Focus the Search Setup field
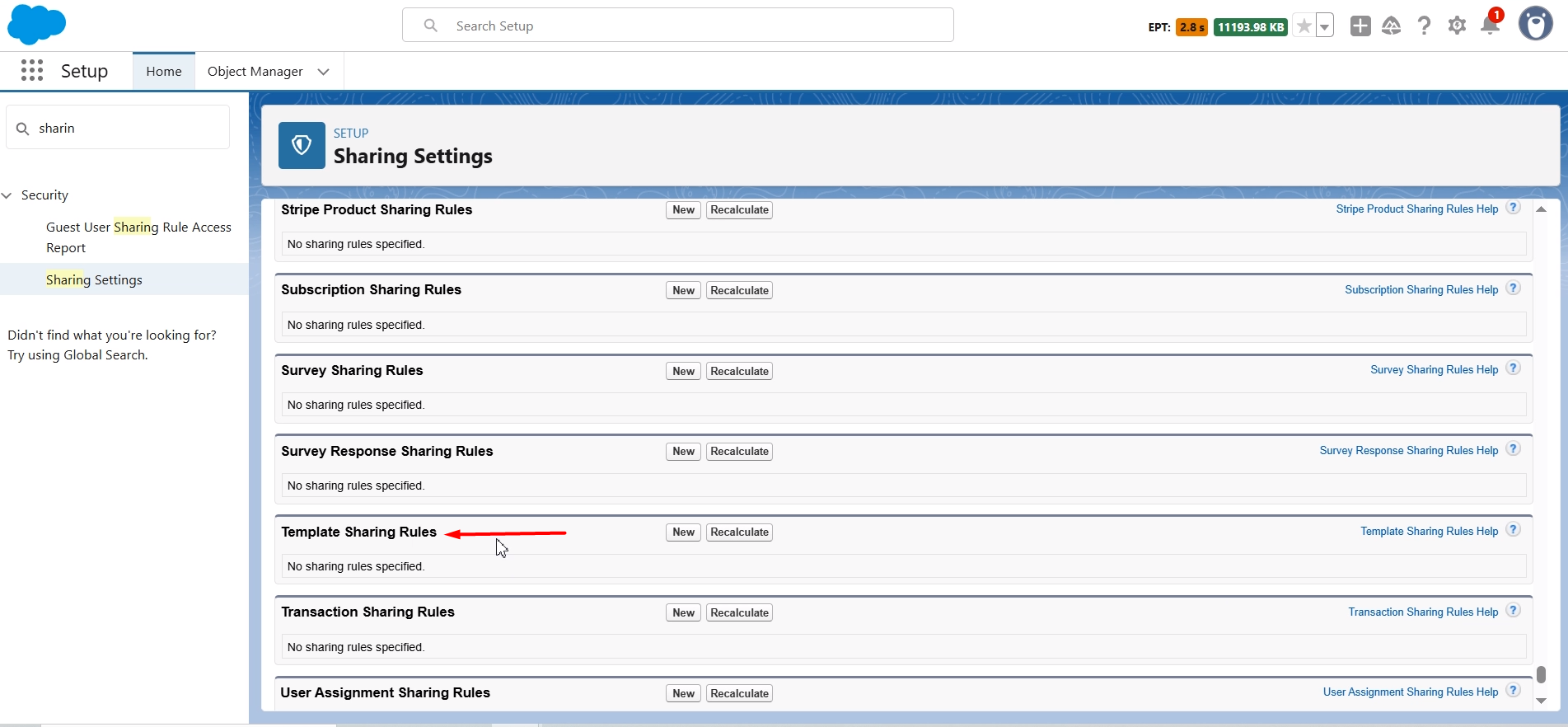1568x727 pixels. [678, 26]
